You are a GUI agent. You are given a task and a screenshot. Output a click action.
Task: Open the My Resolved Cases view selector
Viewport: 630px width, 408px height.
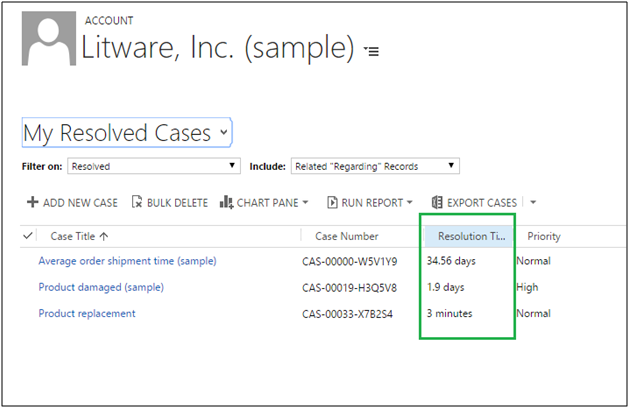pos(127,133)
